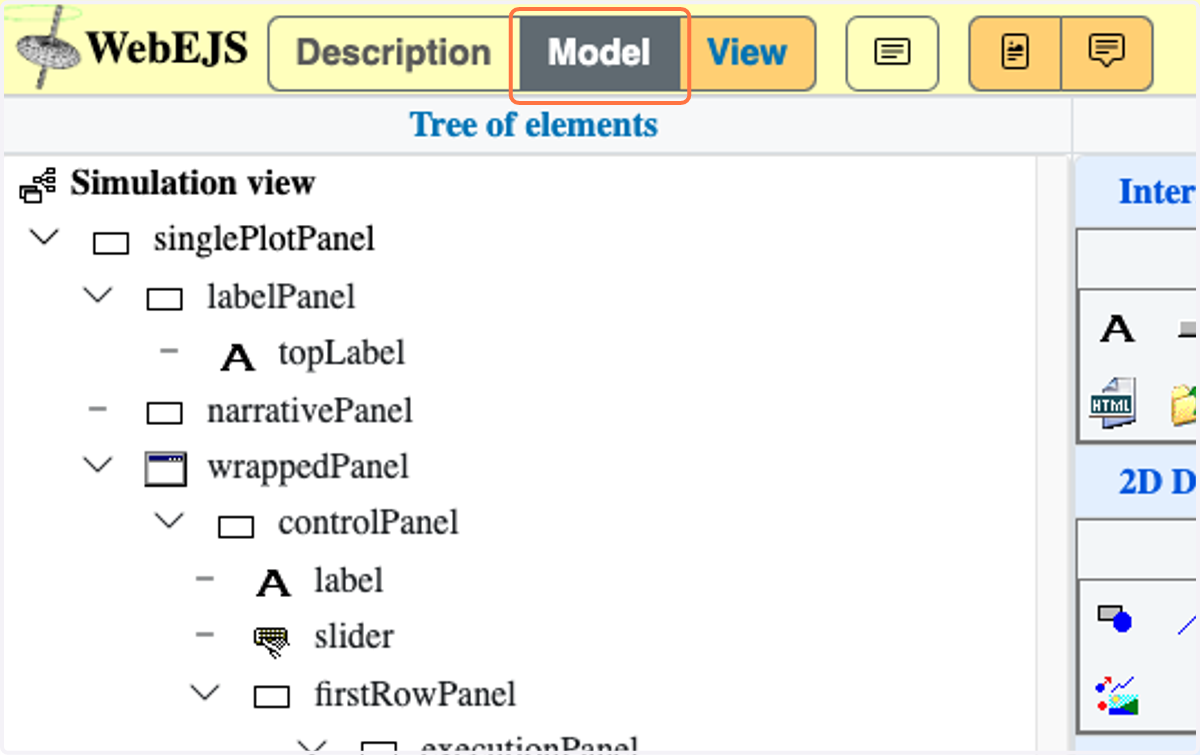
Task: Select the Label element in Interface palette
Action: (x=1117, y=328)
